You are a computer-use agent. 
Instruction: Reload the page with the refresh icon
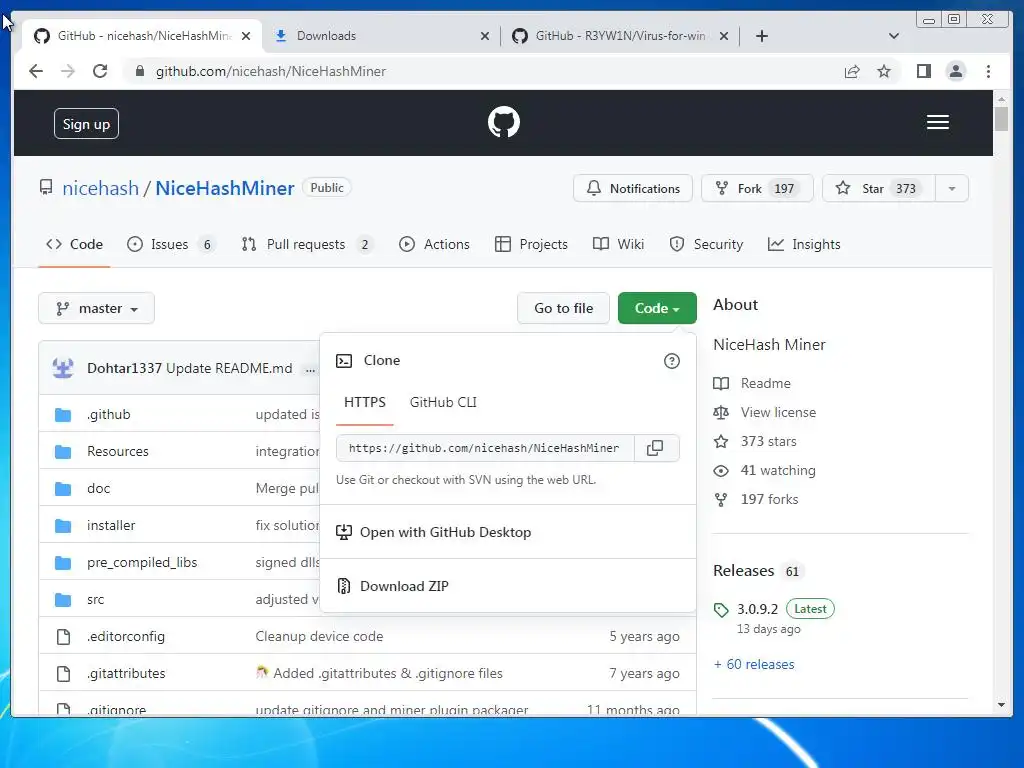click(100, 71)
